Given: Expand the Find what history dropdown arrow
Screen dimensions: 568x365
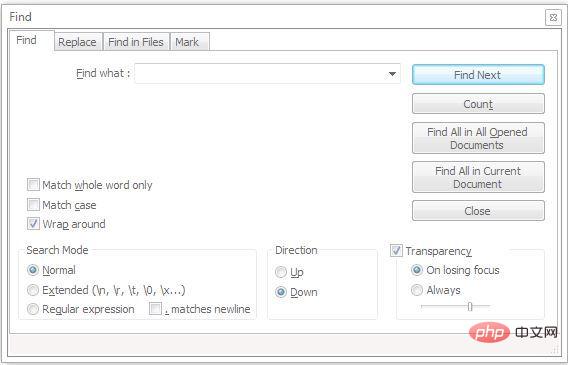Looking at the screenshot, I should (392, 74).
